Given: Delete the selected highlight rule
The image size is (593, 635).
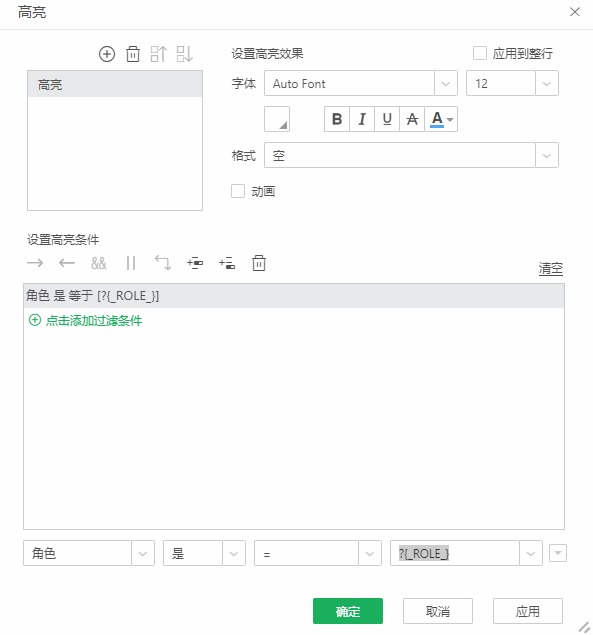Looking at the screenshot, I should [x=133, y=54].
